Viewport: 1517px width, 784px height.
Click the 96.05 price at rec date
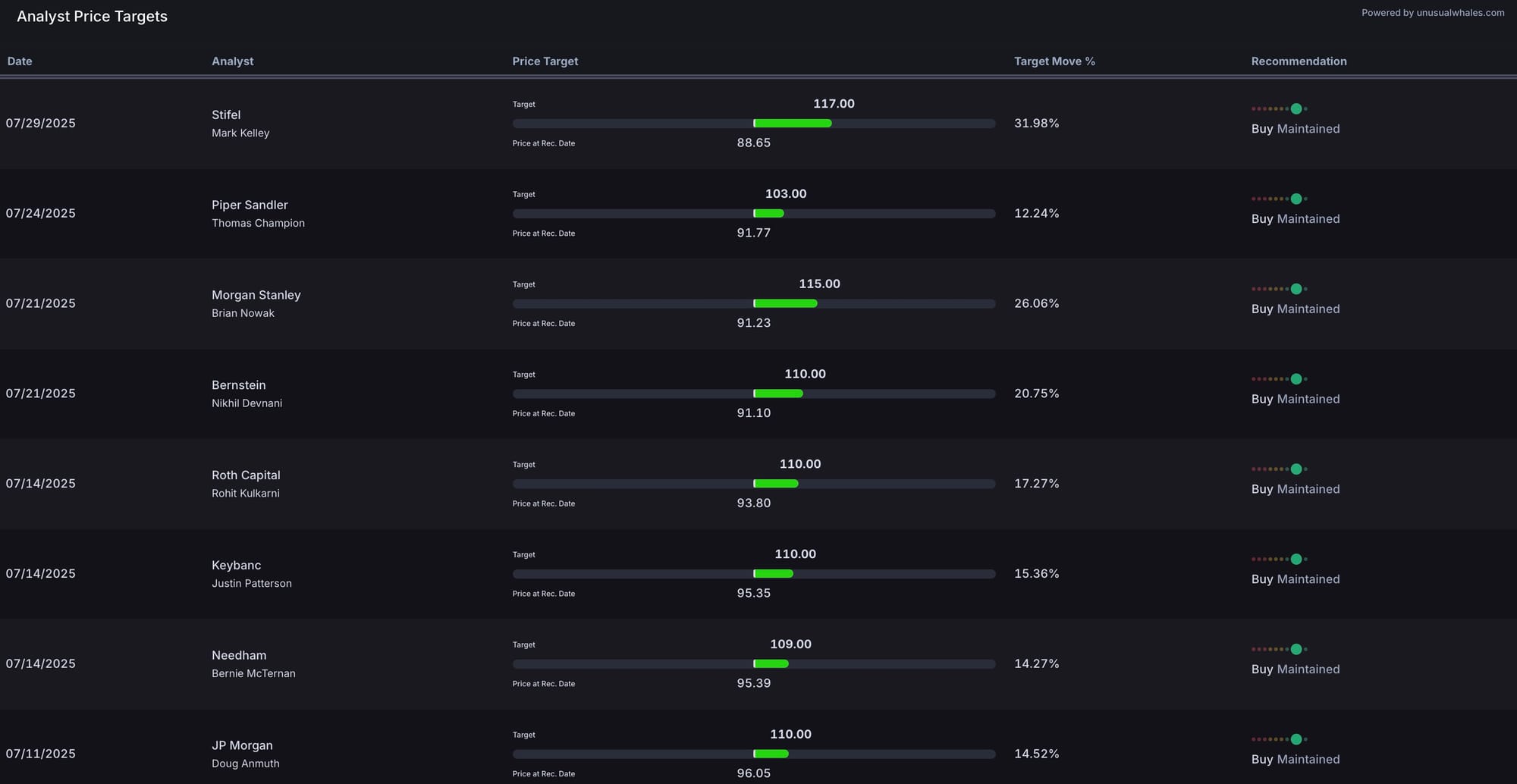[754, 773]
